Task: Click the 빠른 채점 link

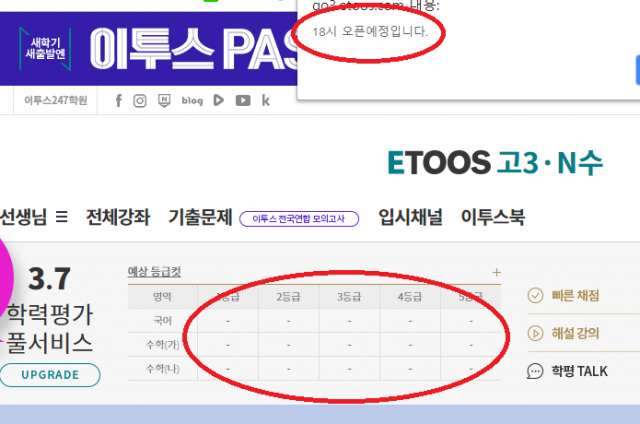Action: pos(576,295)
